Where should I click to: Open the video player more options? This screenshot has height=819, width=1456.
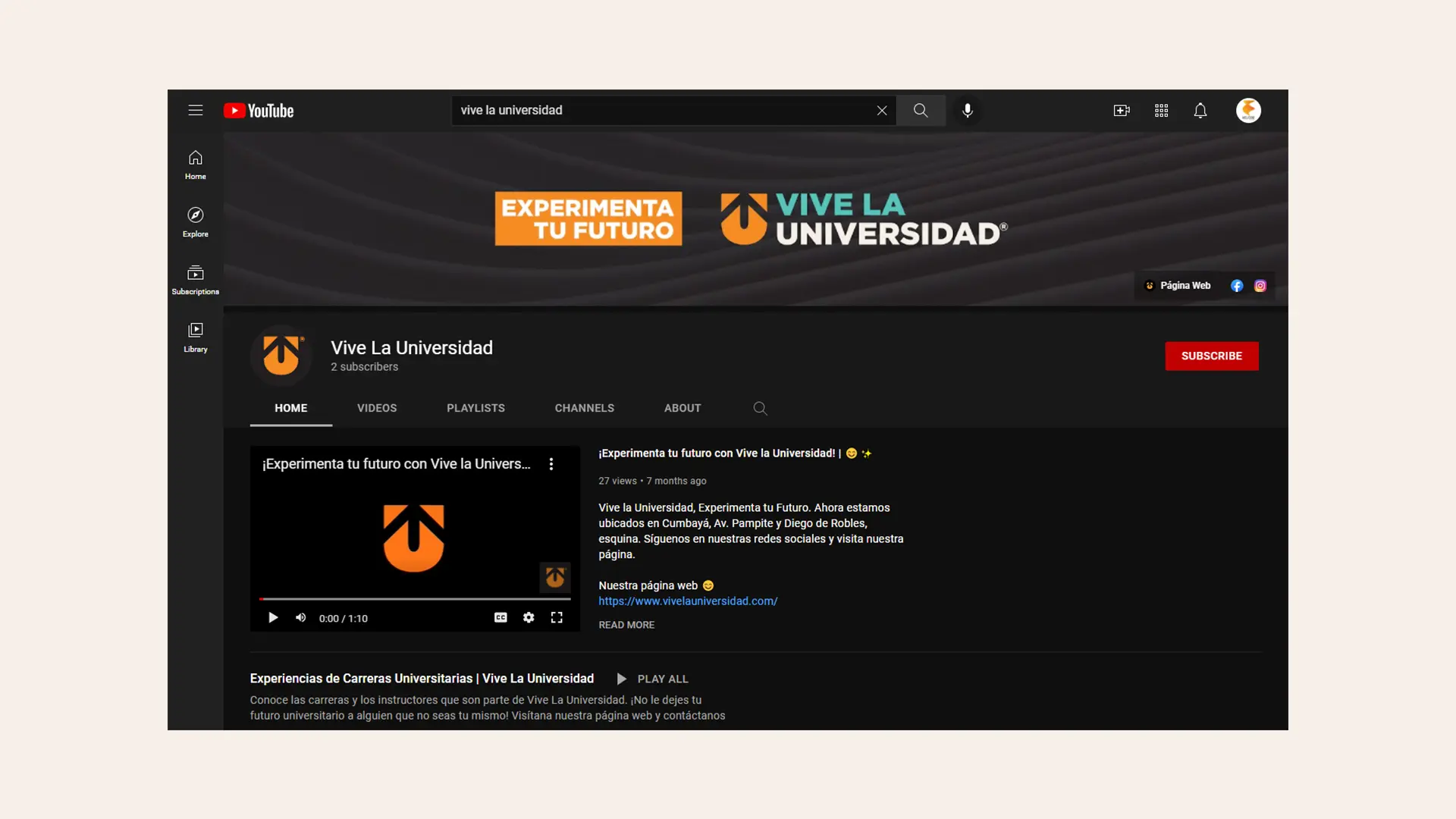pos(551,464)
